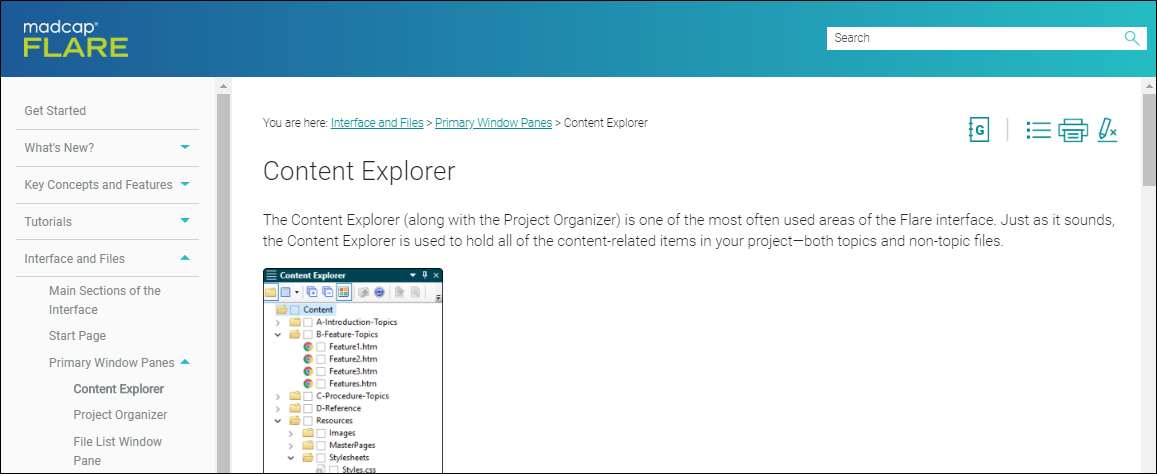Click the hamburger icon in Content Explorer title bar

pyautogui.click(x=272, y=275)
